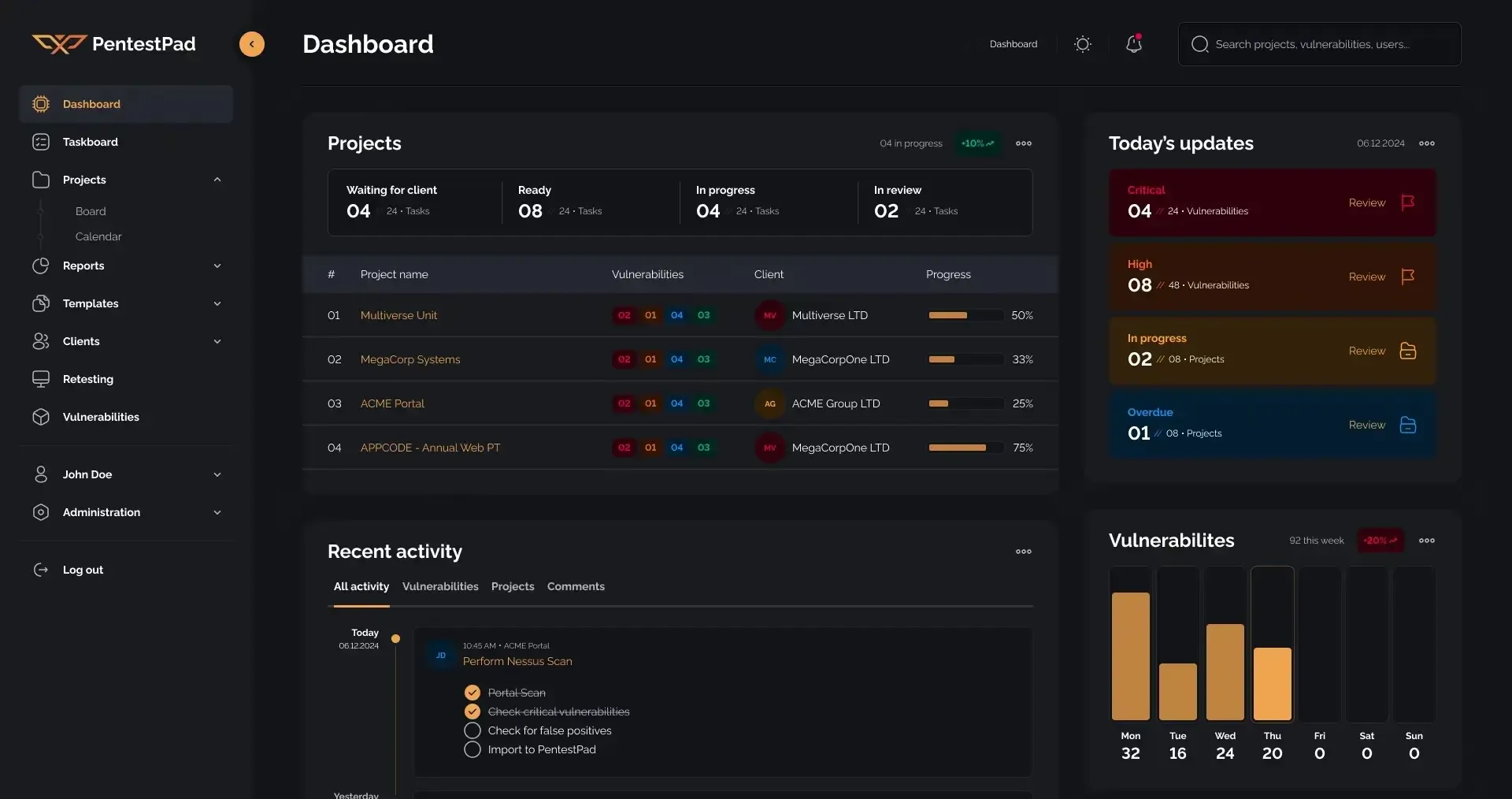Click the flag icon on High card
Viewport: 1512px width, 799px height.
point(1408,277)
